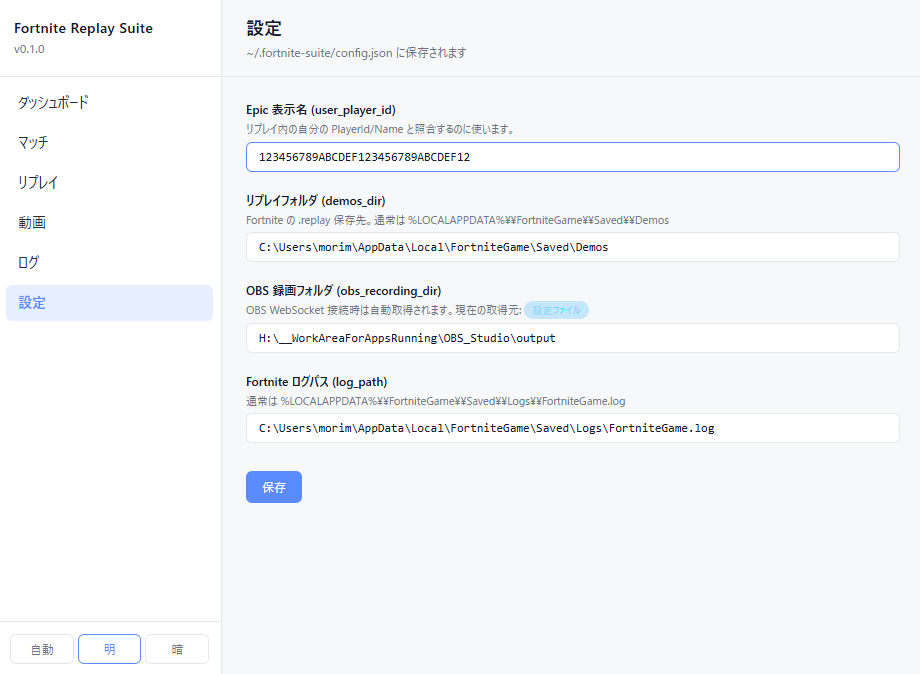920x674 pixels.
Task: Select the Fortnite ログパス input field
Action: pyautogui.click(x=572, y=428)
